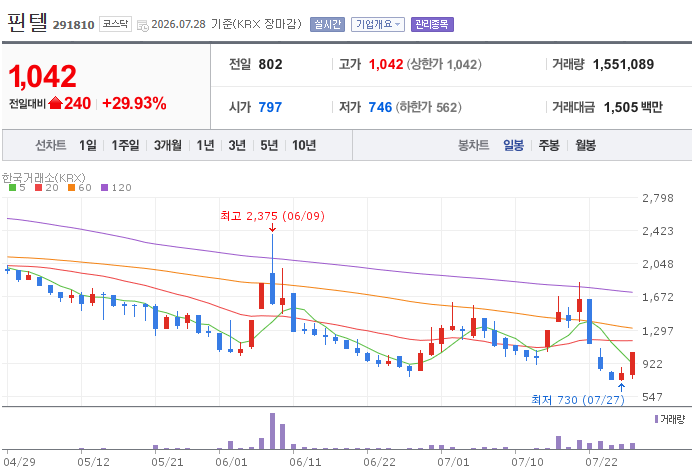Click the current price 1,042
692x473 pixels.
pyautogui.click(x=42, y=77)
